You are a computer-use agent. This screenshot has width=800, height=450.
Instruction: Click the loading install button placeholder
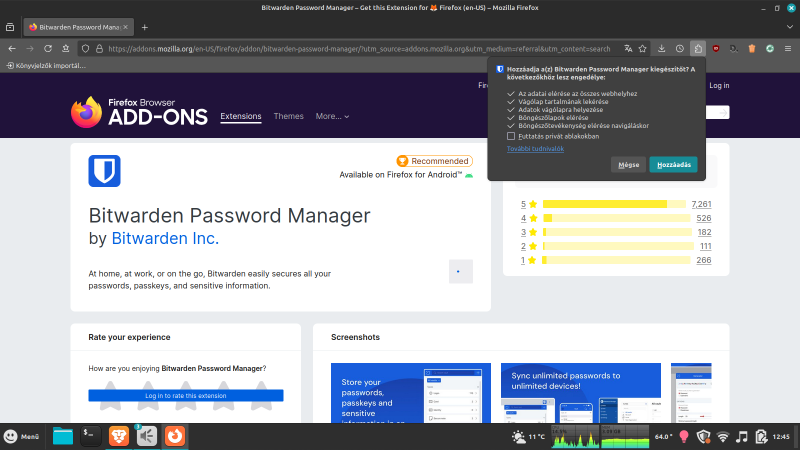[x=461, y=271]
